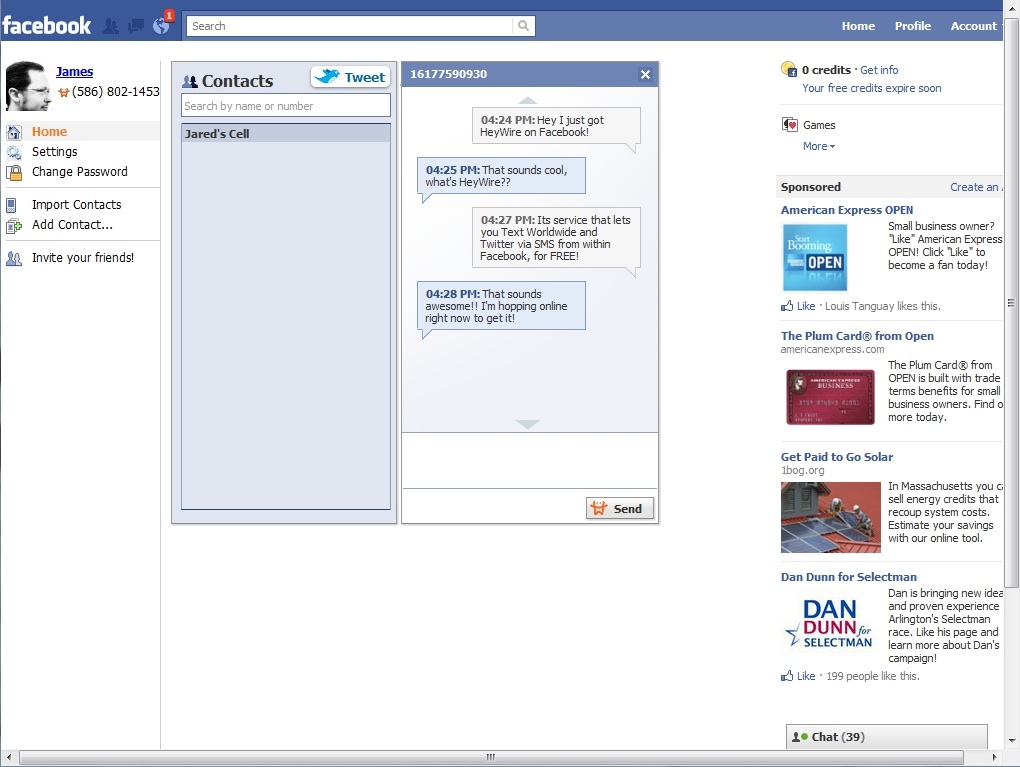Click the Create an ad link
The width and height of the screenshot is (1020, 767).
976,187
